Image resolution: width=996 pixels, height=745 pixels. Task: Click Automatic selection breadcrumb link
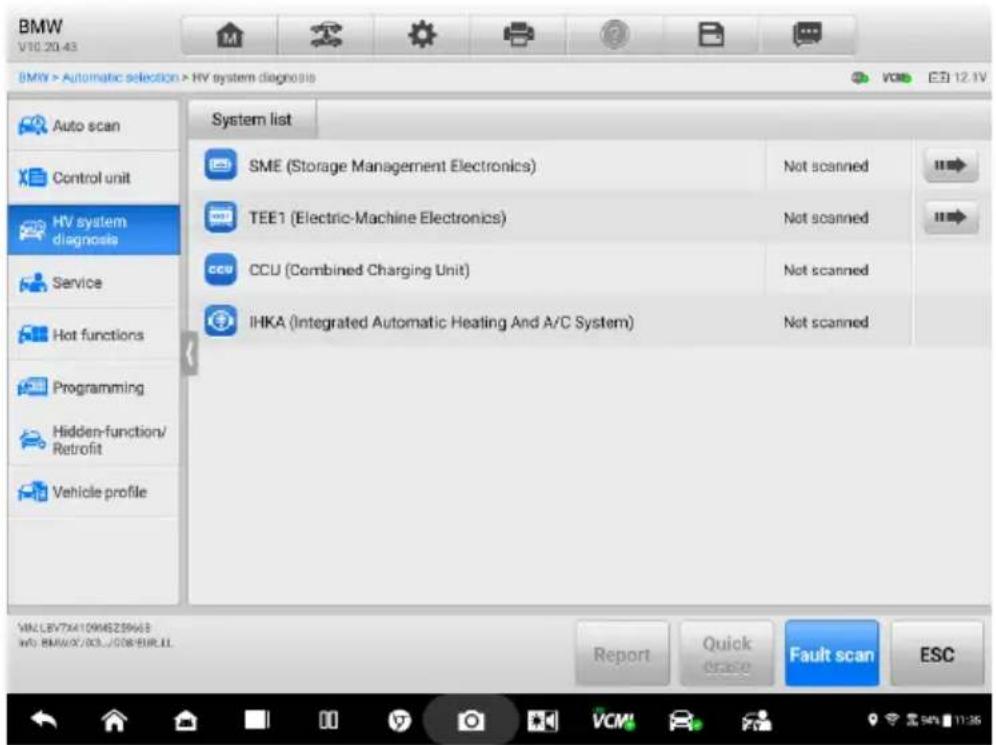tap(120, 77)
